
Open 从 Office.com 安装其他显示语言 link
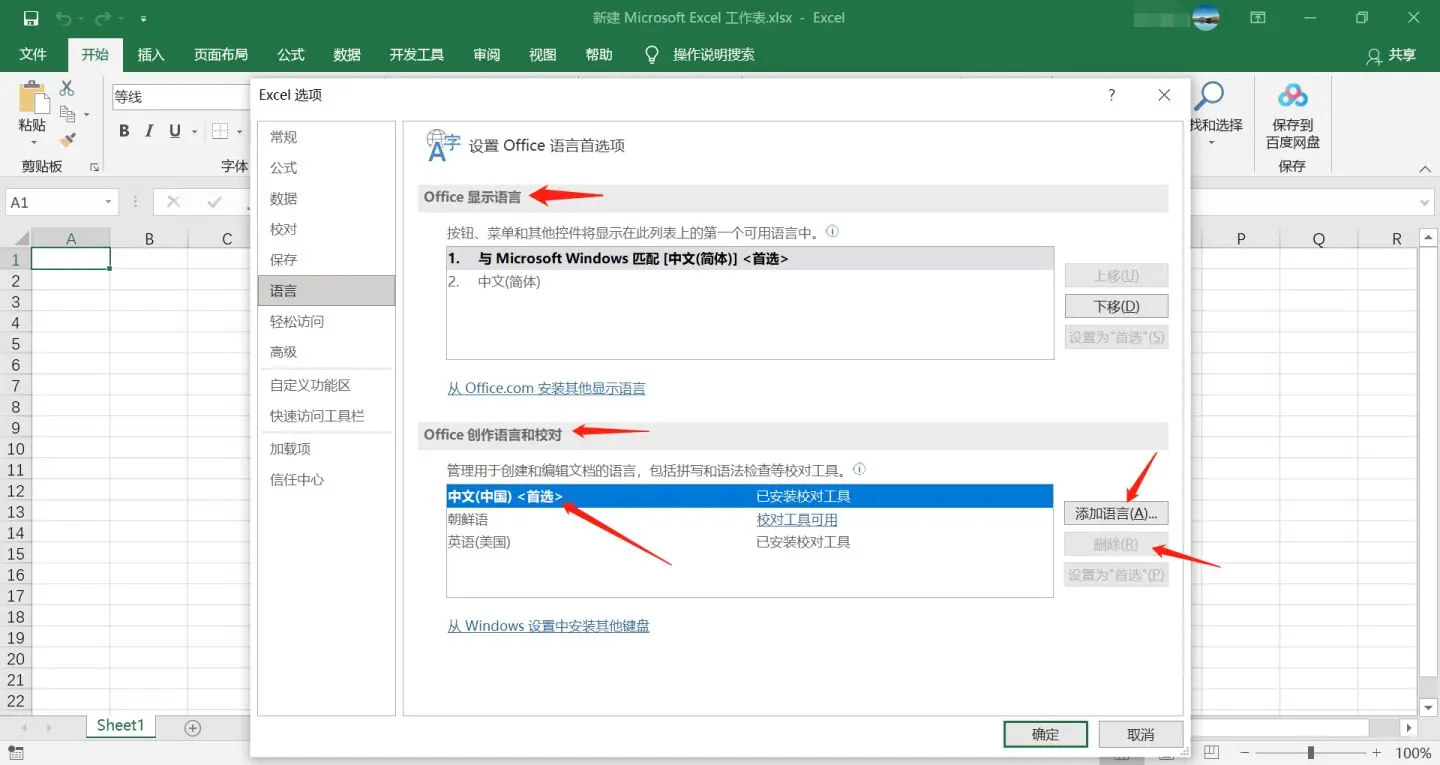(546, 388)
